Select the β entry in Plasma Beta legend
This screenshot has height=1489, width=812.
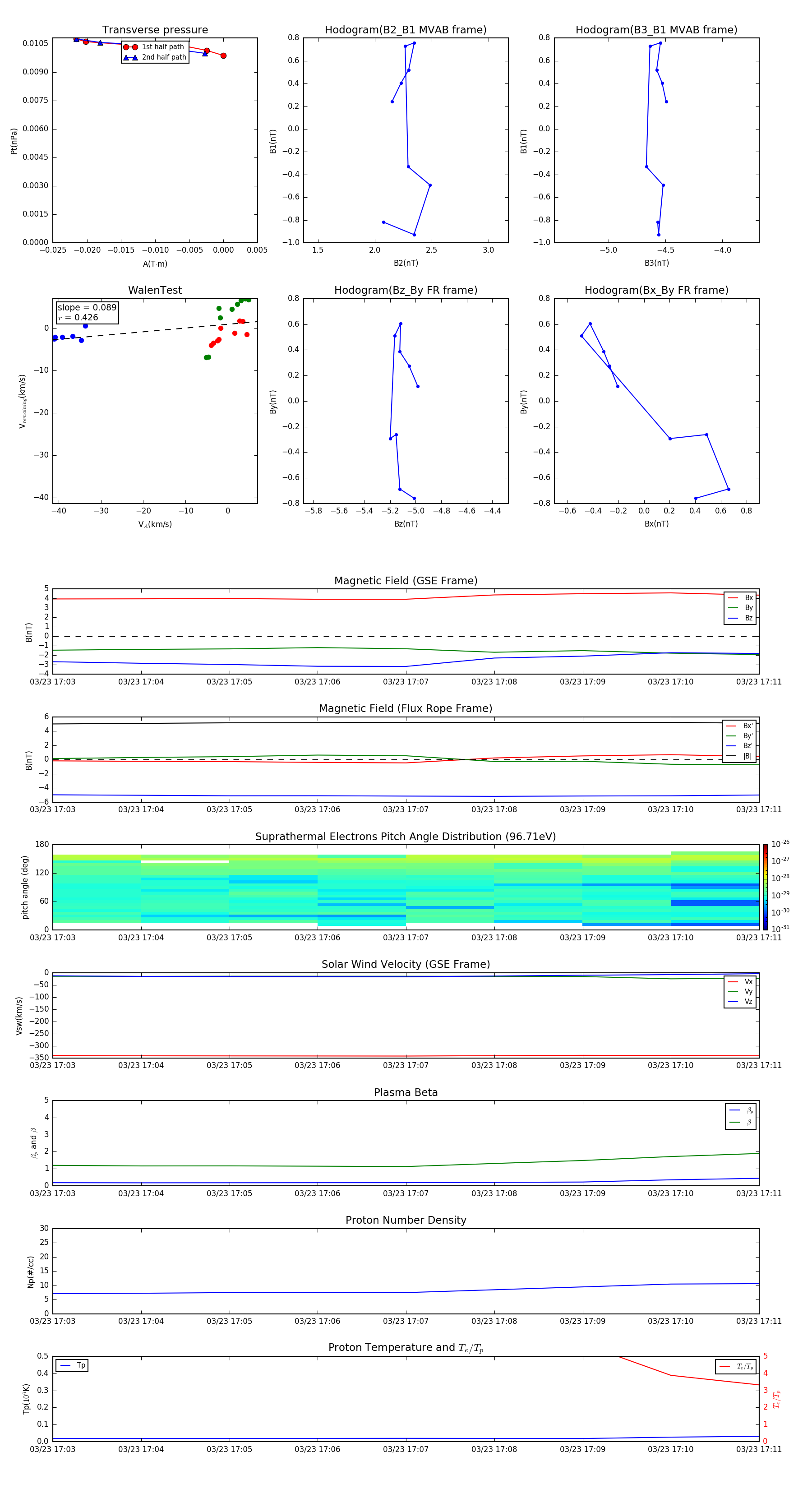click(741, 1122)
